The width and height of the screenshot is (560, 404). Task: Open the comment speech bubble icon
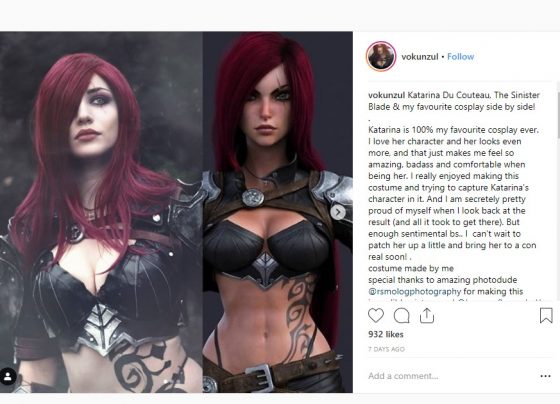point(401,316)
